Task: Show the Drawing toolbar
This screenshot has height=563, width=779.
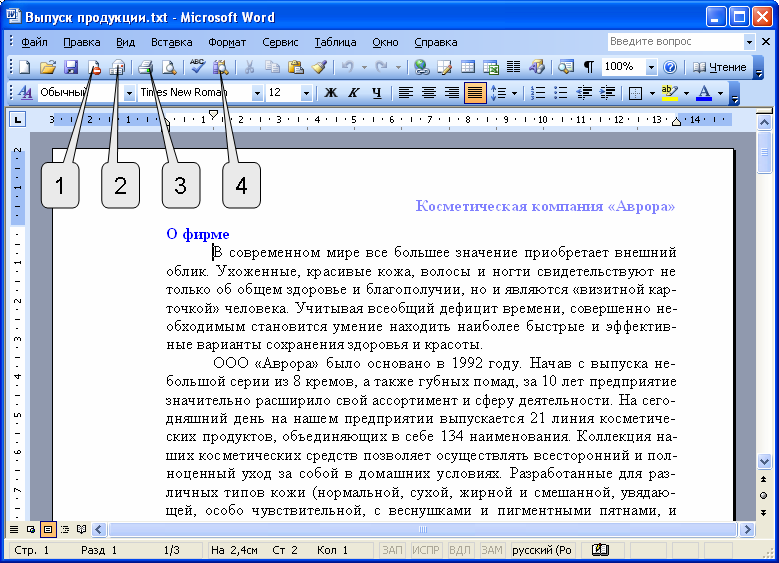Action: point(537,67)
